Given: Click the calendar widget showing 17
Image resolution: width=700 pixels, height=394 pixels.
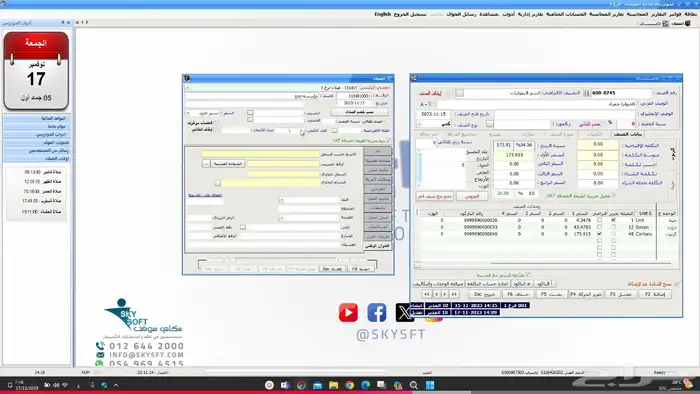Looking at the screenshot, I should click(36, 71).
